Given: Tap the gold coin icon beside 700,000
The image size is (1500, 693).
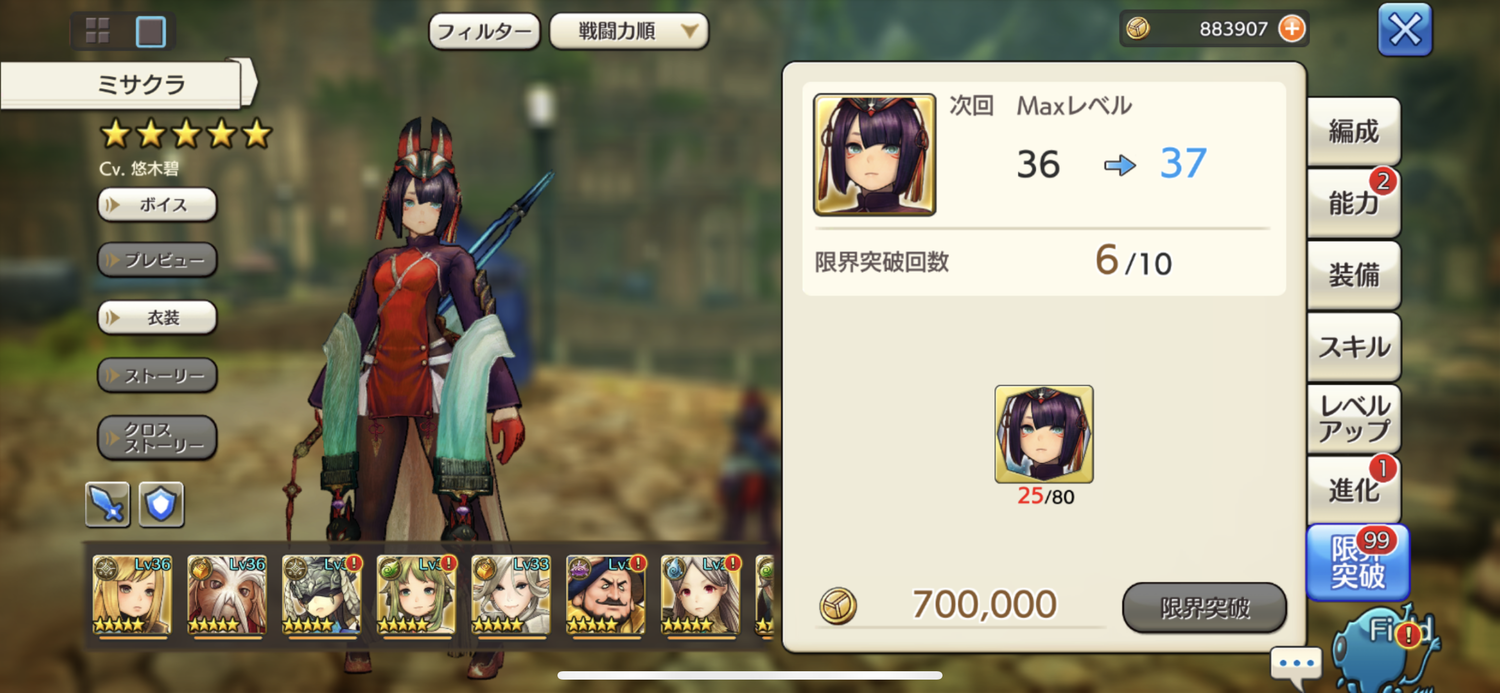Looking at the screenshot, I should click(838, 606).
